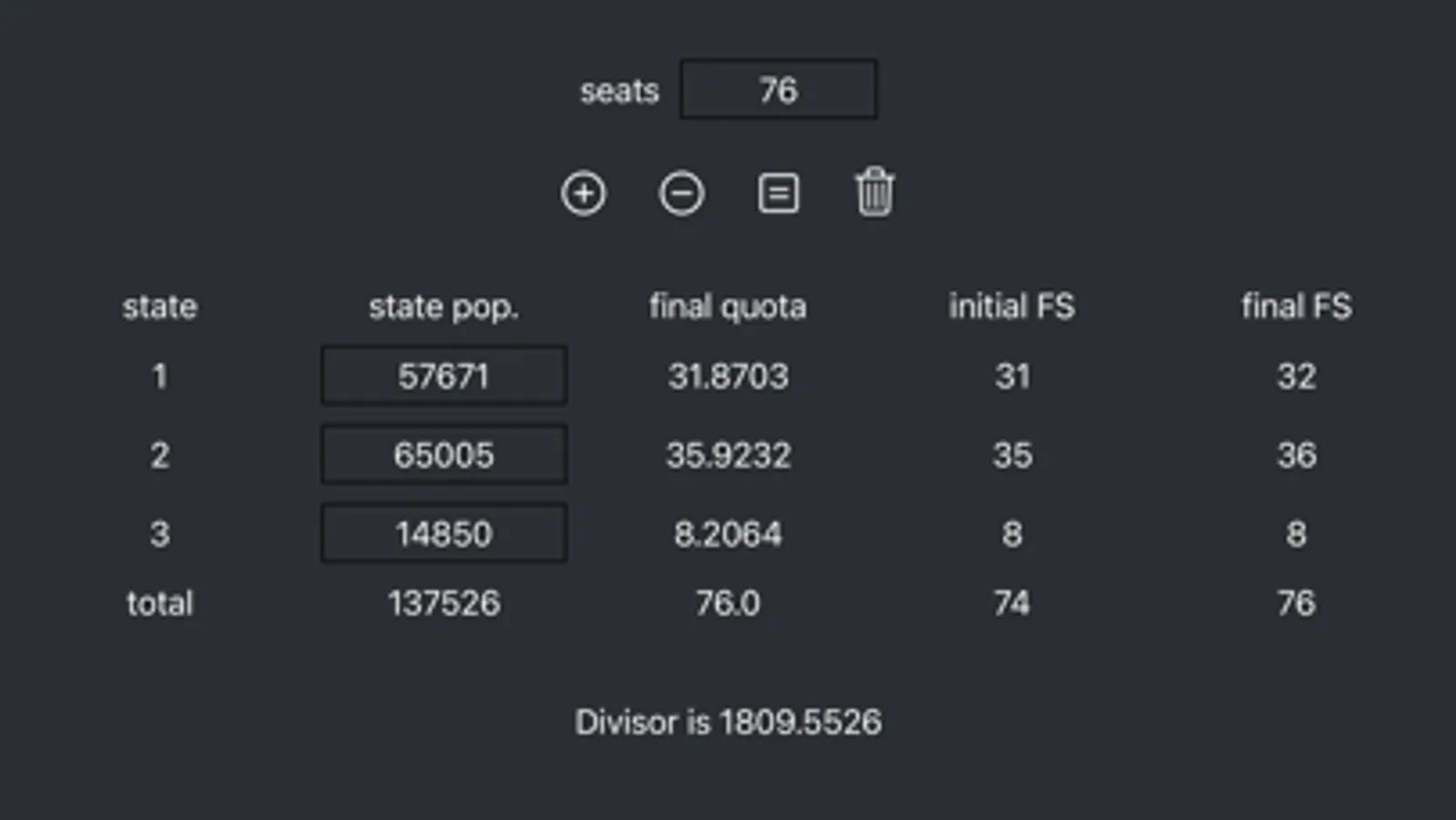Viewport: 1456px width, 820px height.
Task: Click final quota value 8.2064
Action: (x=728, y=534)
